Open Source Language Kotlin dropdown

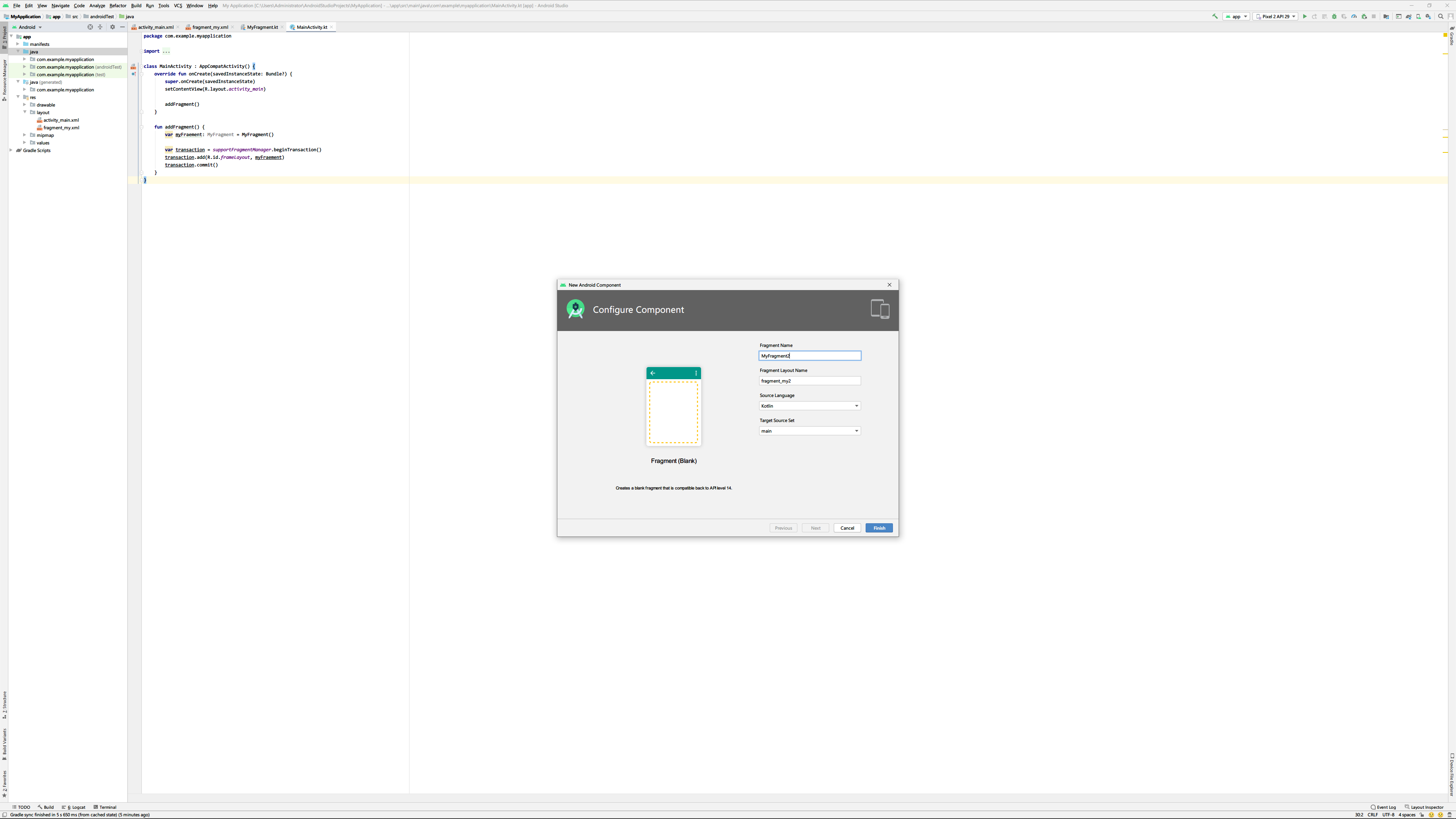click(810, 406)
